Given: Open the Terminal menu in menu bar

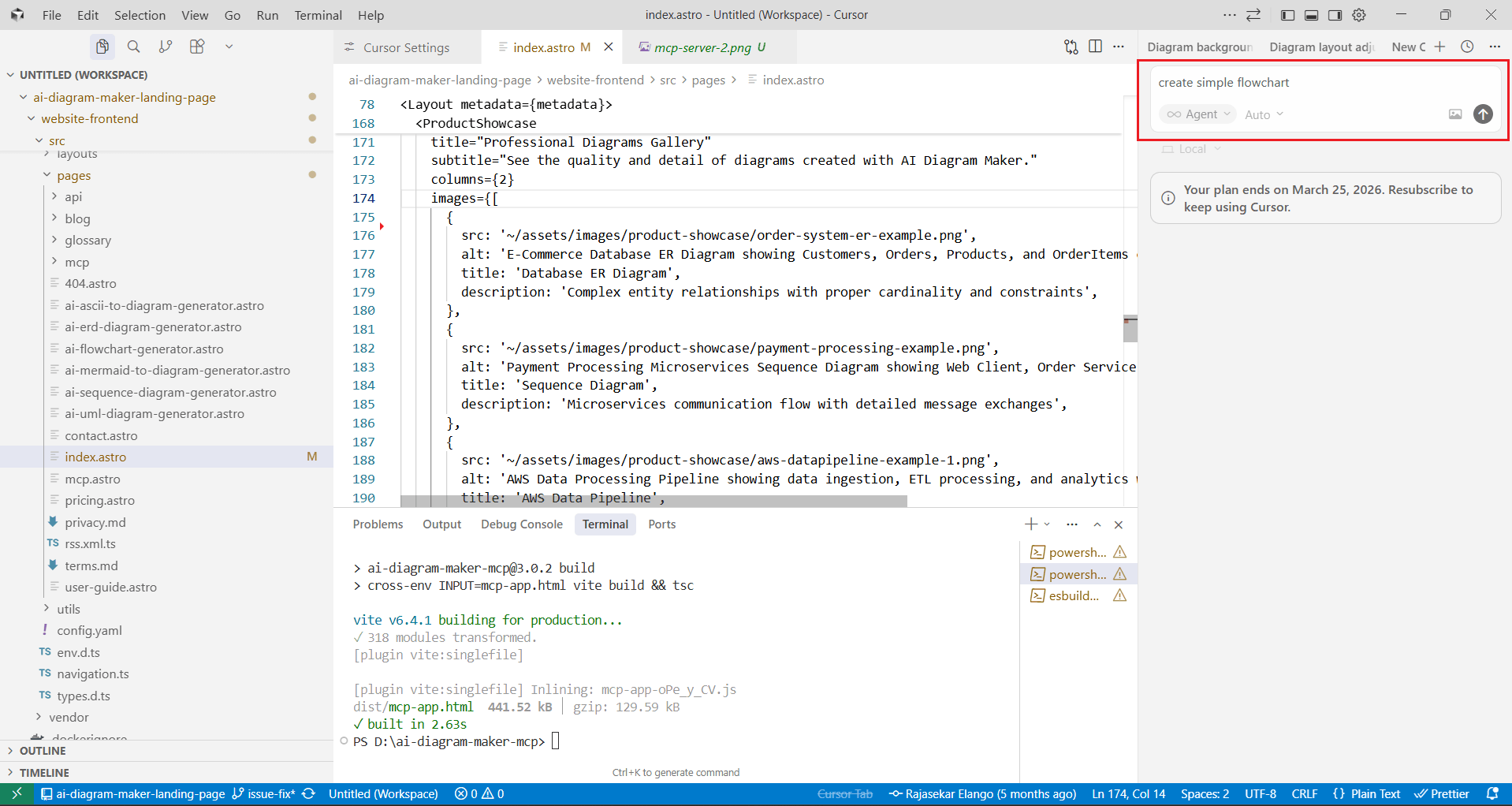Looking at the screenshot, I should (x=317, y=15).
